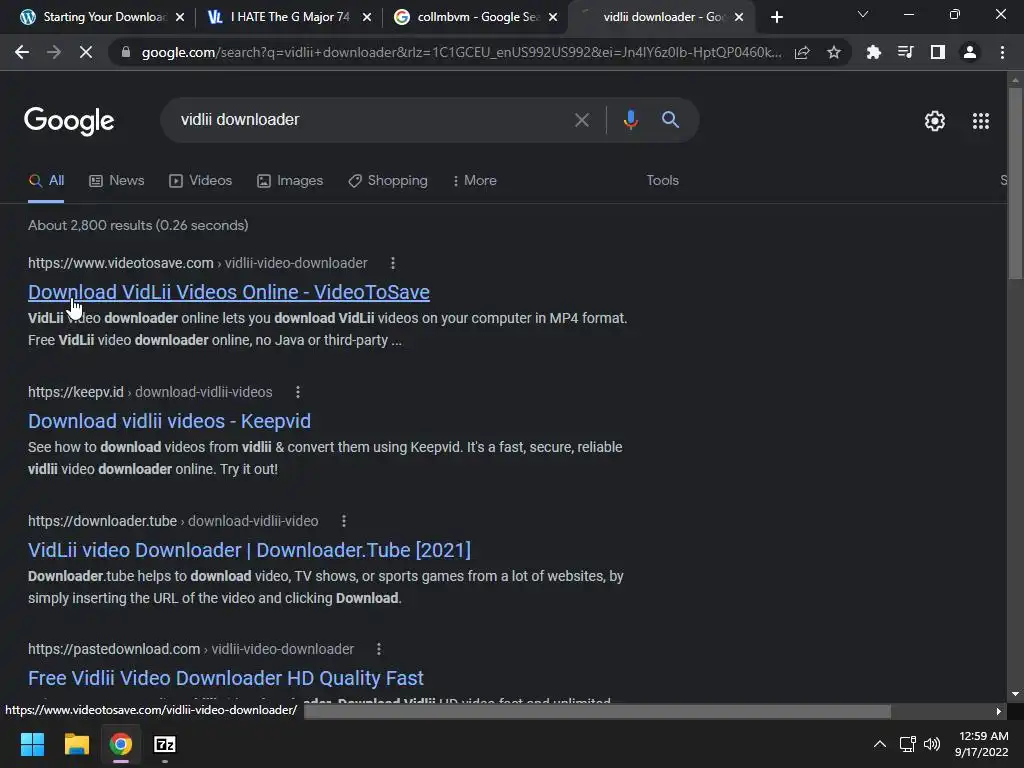Select the All results tab
This screenshot has width=1024, height=768.
tap(46, 180)
